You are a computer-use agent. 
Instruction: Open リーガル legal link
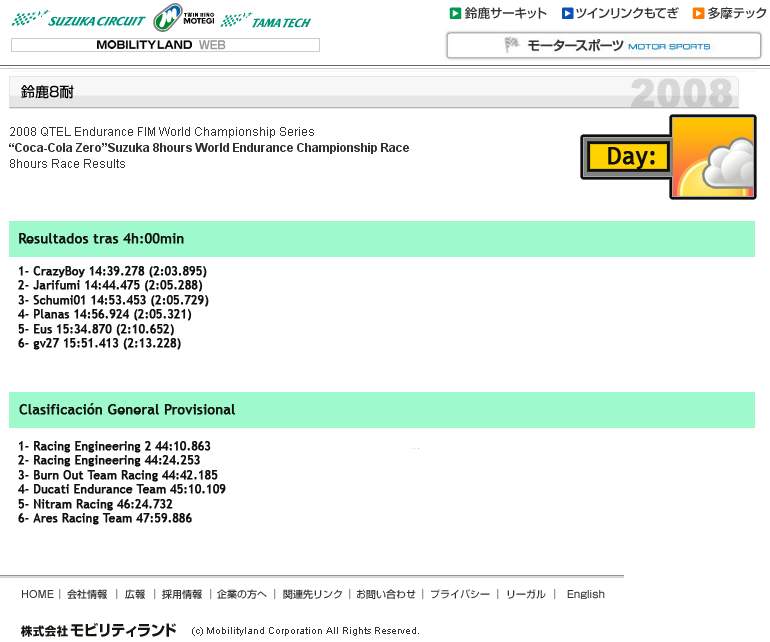pyautogui.click(x=526, y=594)
